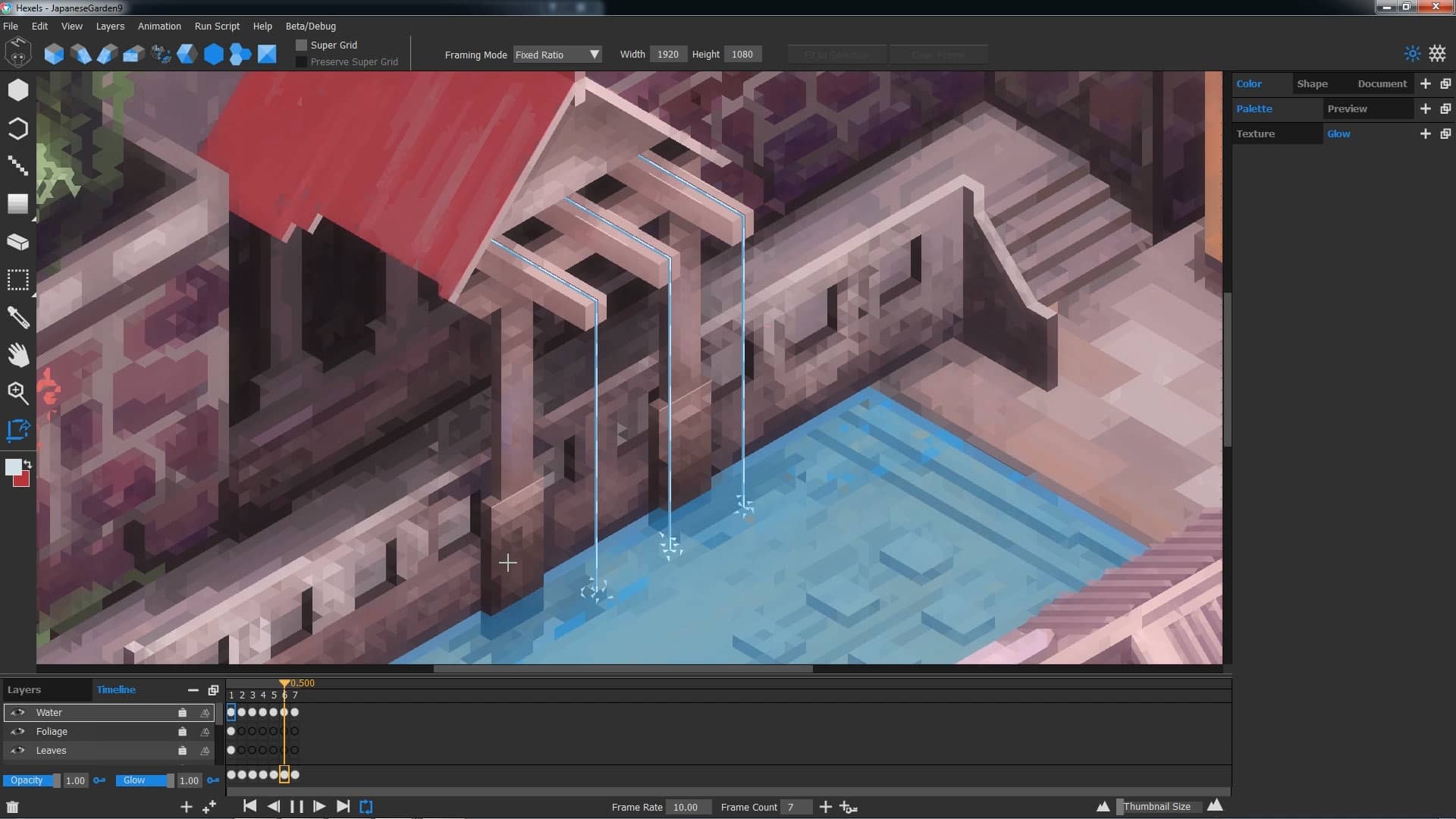The height and width of the screenshot is (819, 1456).
Task: Toggle loop playback icon
Action: point(366,807)
